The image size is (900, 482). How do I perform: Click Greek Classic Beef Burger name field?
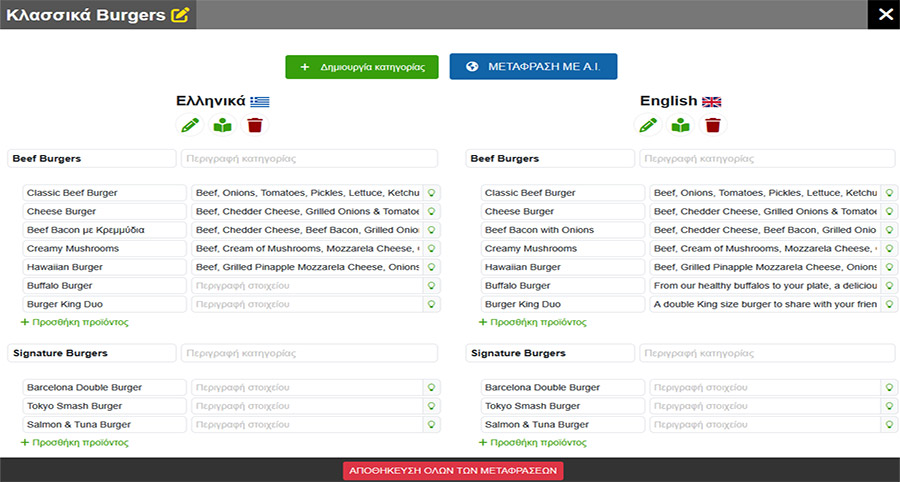104,193
